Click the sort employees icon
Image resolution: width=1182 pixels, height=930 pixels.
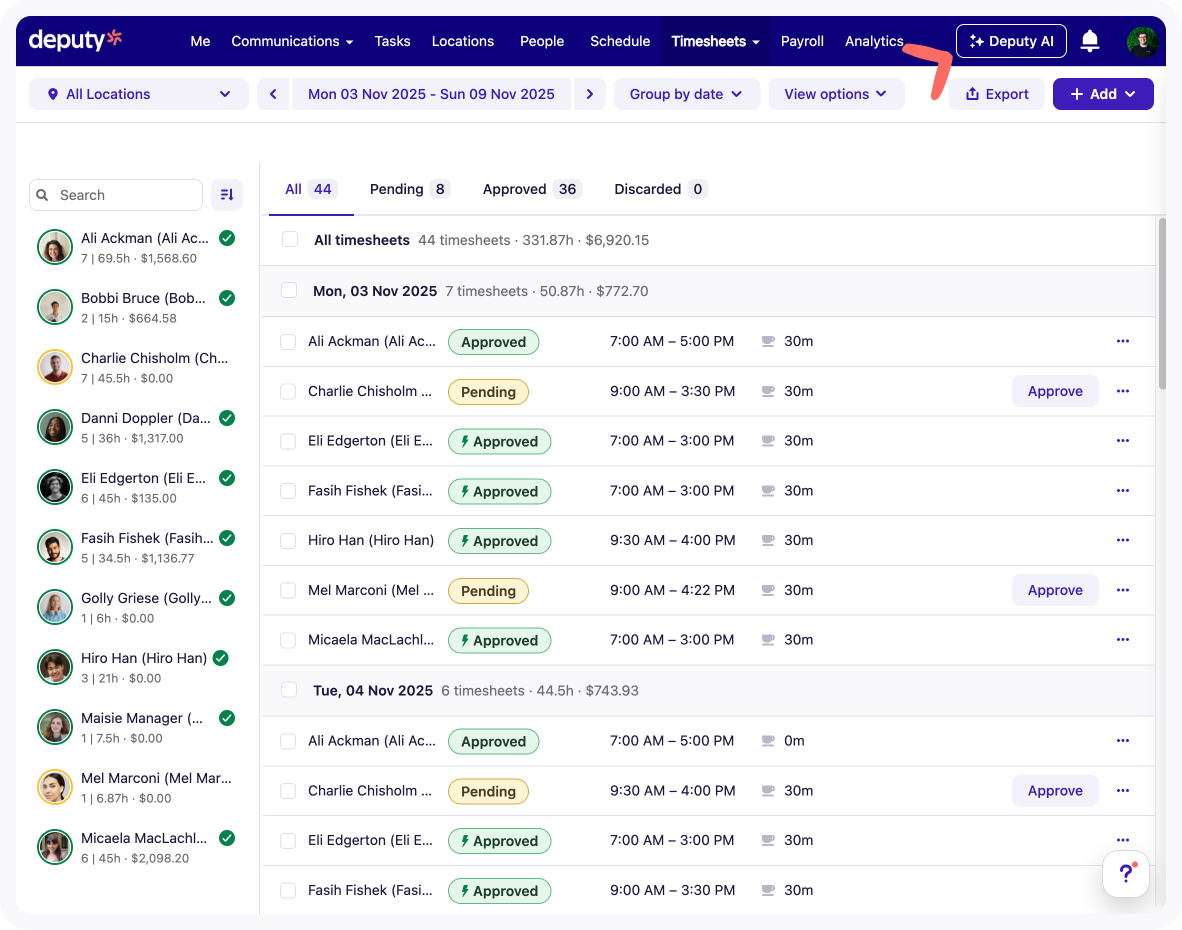[227, 195]
